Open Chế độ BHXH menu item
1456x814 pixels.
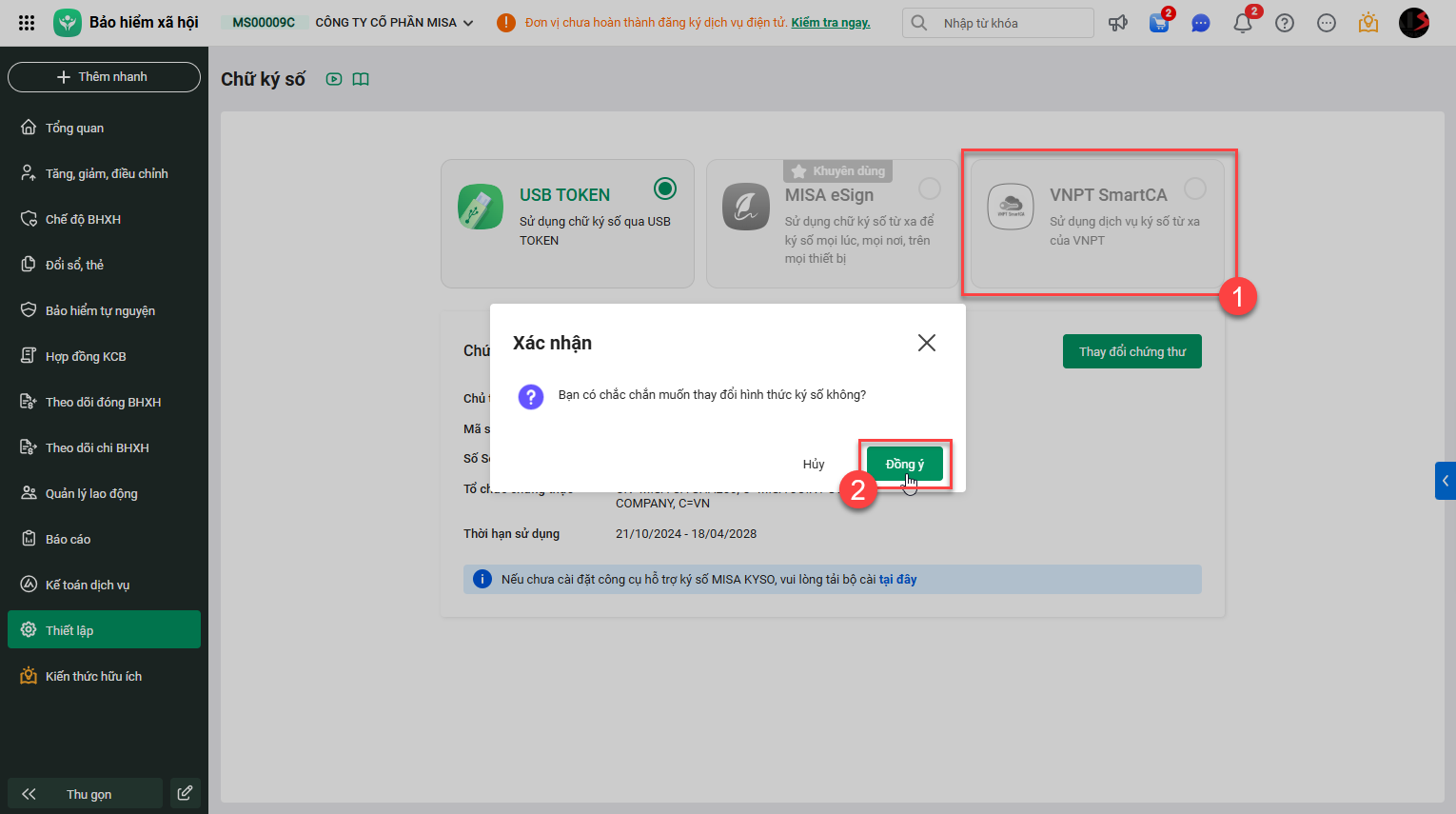(x=105, y=219)
